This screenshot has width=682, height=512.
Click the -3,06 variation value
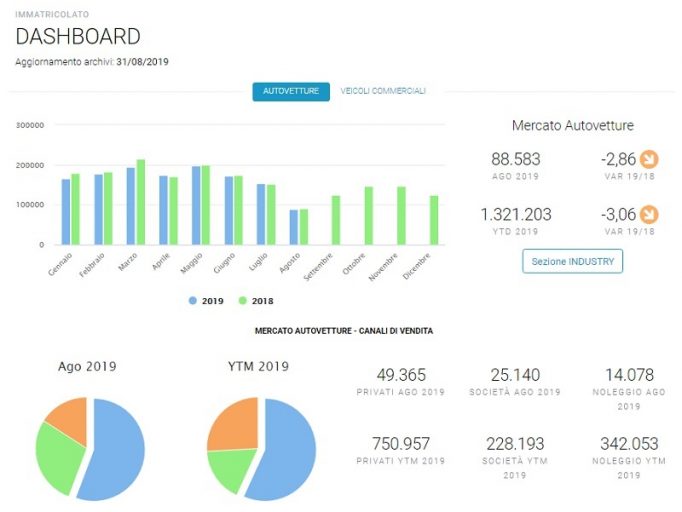coord(618,214)
